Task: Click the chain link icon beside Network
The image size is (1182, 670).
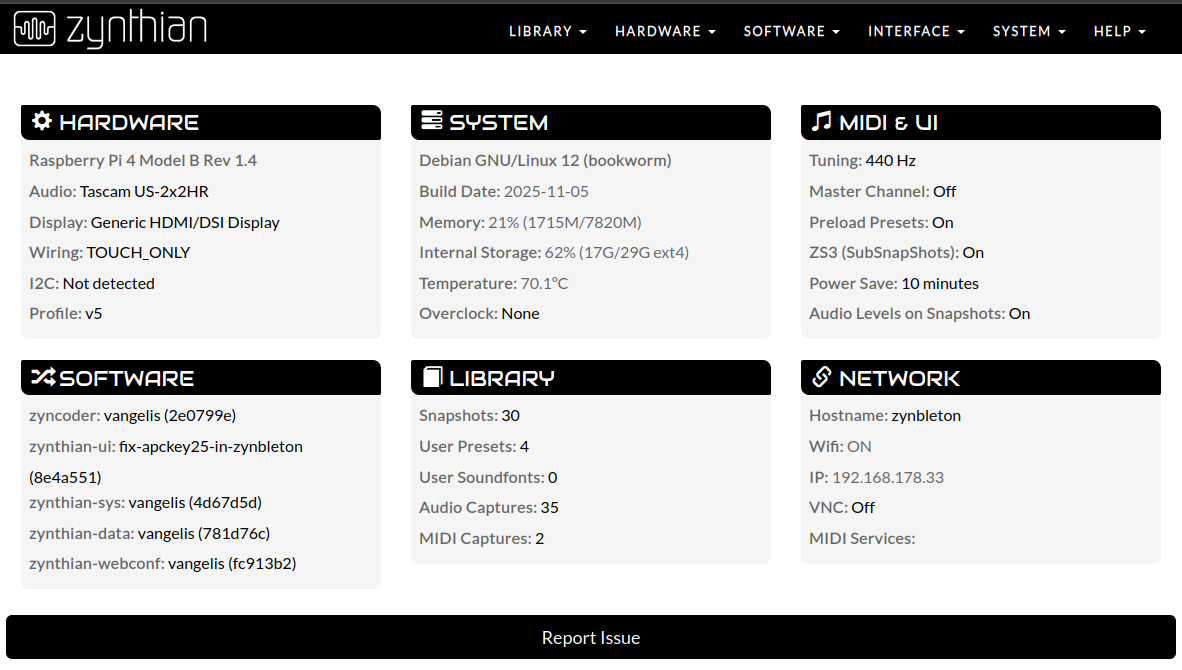Action: pyautogui.click(x=821, y=378)
